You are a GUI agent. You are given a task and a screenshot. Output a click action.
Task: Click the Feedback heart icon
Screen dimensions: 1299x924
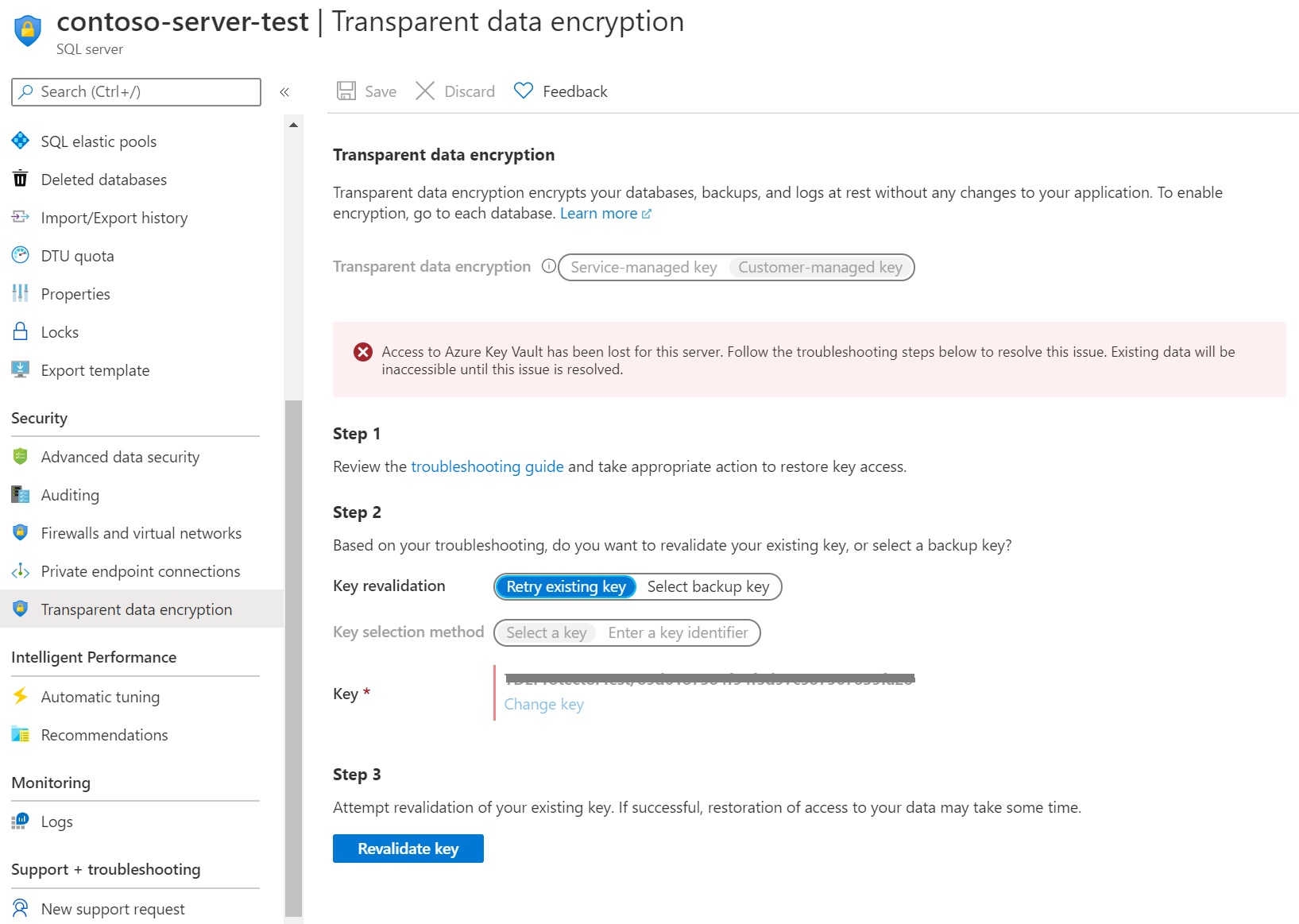click(523, 91)
